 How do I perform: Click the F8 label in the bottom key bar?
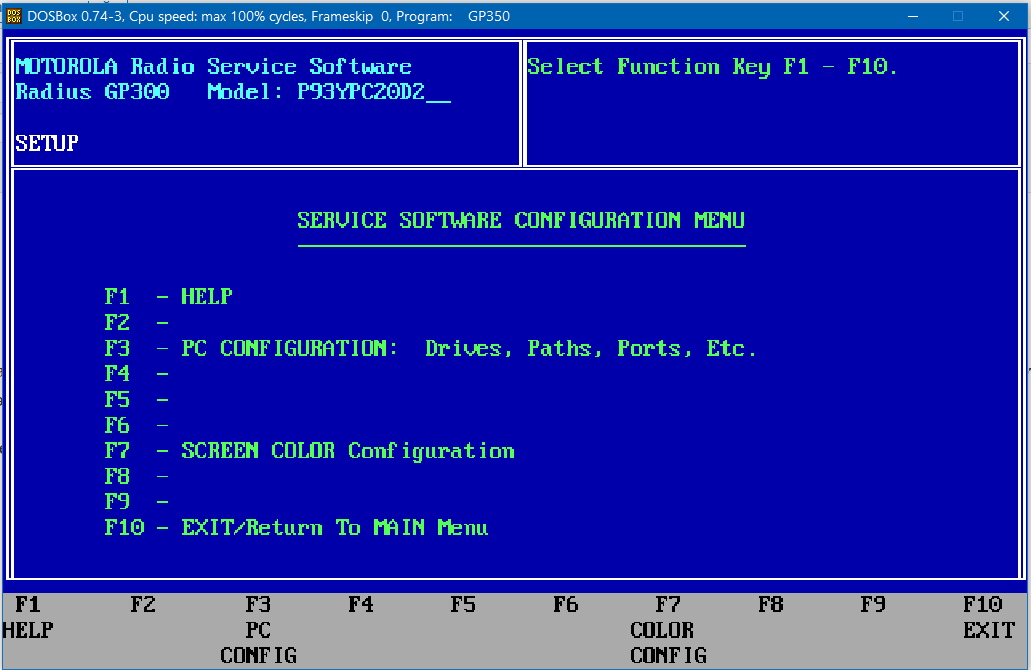pos(771,604)
